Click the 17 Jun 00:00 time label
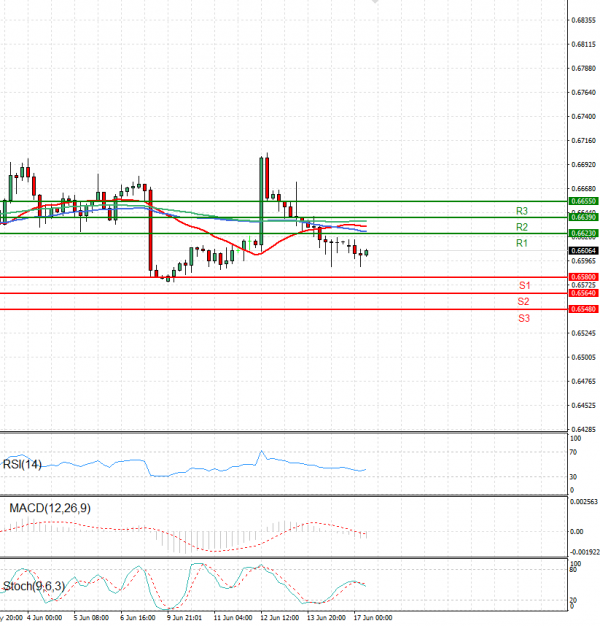Image resolution: width=600 pixels, height=626 pixels. [x=373, y=618]
